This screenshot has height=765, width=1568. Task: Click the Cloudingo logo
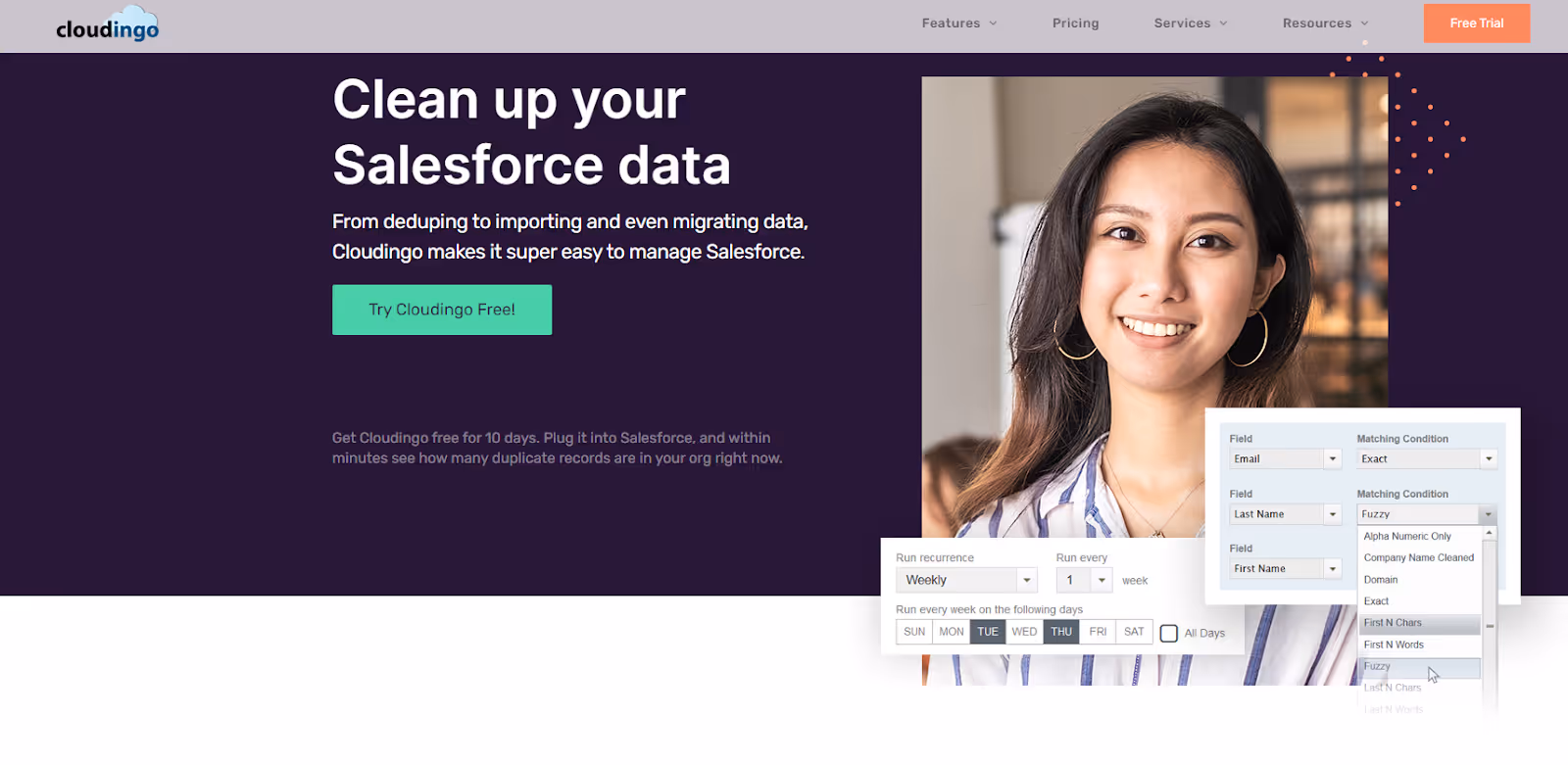pyautogui.click(x=108, y=25)
